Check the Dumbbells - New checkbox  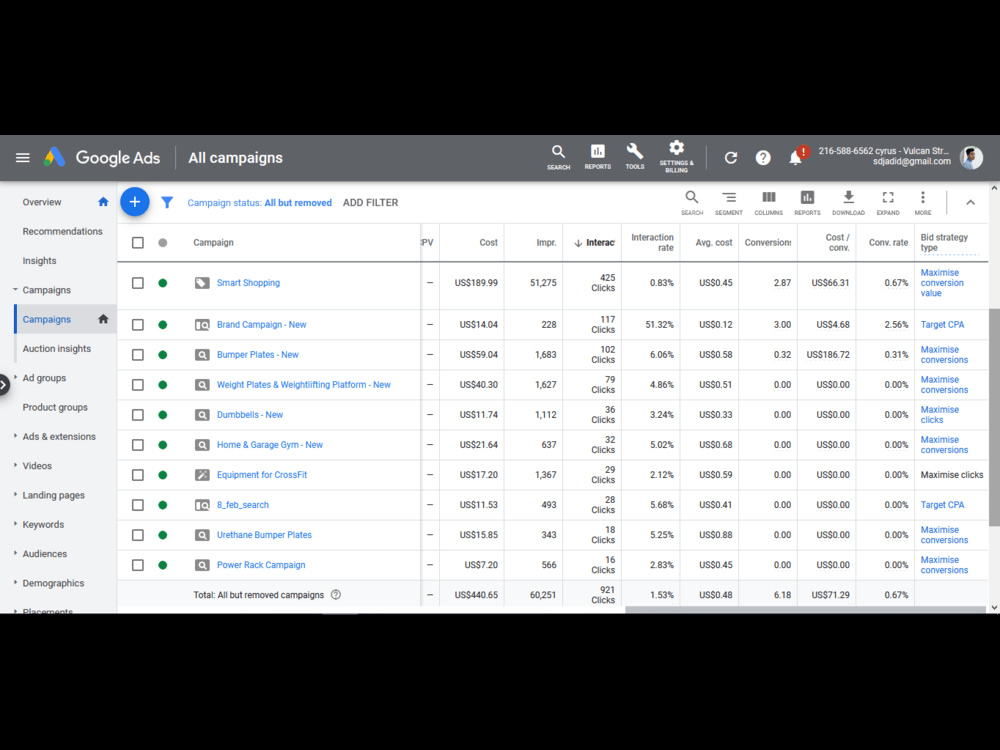click(138, 415)
